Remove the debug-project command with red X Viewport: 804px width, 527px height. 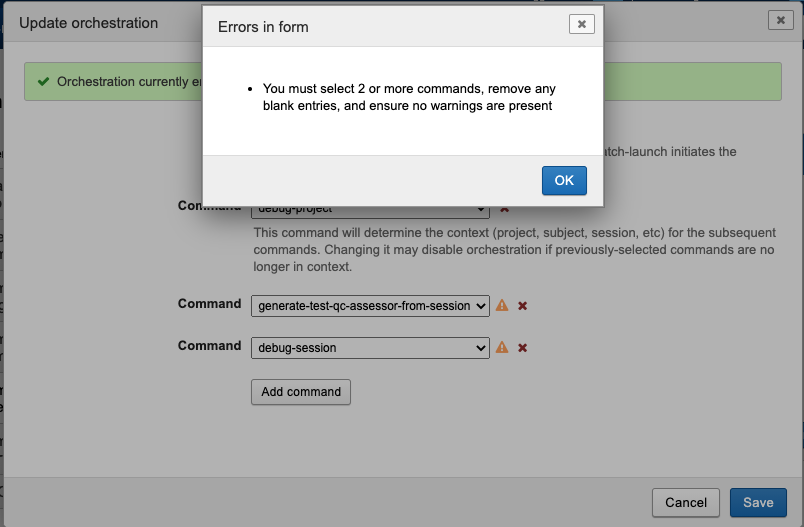(x=504, y=210)
